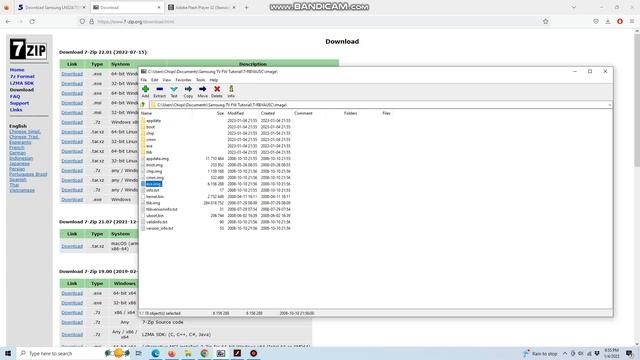
Task: Bookmark this page with the star icon
Action: click(545, 21)
